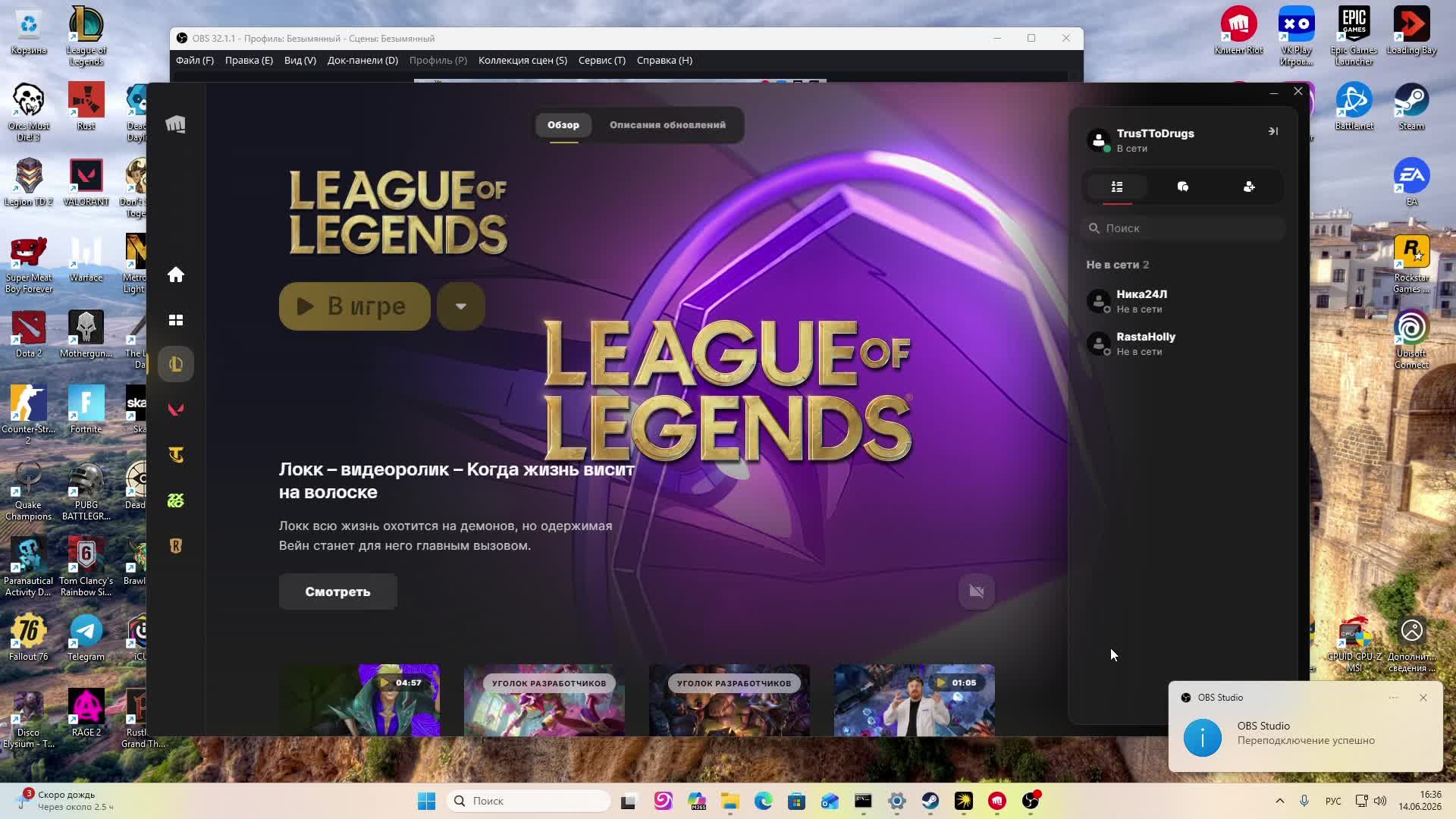Play the 04:57 video thumbnail
Viewport: 1456px width, 819px height.
pyautogui.click(x=359, y=700)
